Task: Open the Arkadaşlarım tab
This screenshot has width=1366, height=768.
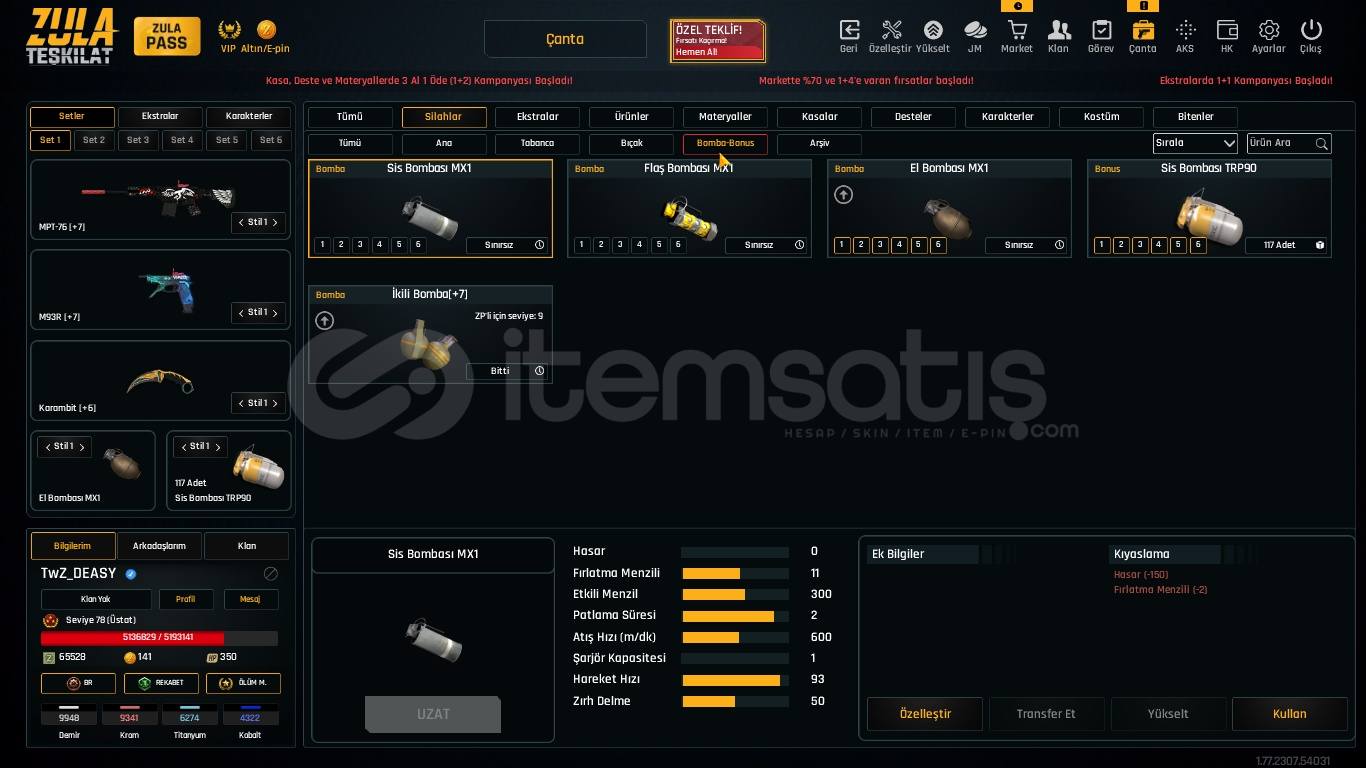Action: 160,546
